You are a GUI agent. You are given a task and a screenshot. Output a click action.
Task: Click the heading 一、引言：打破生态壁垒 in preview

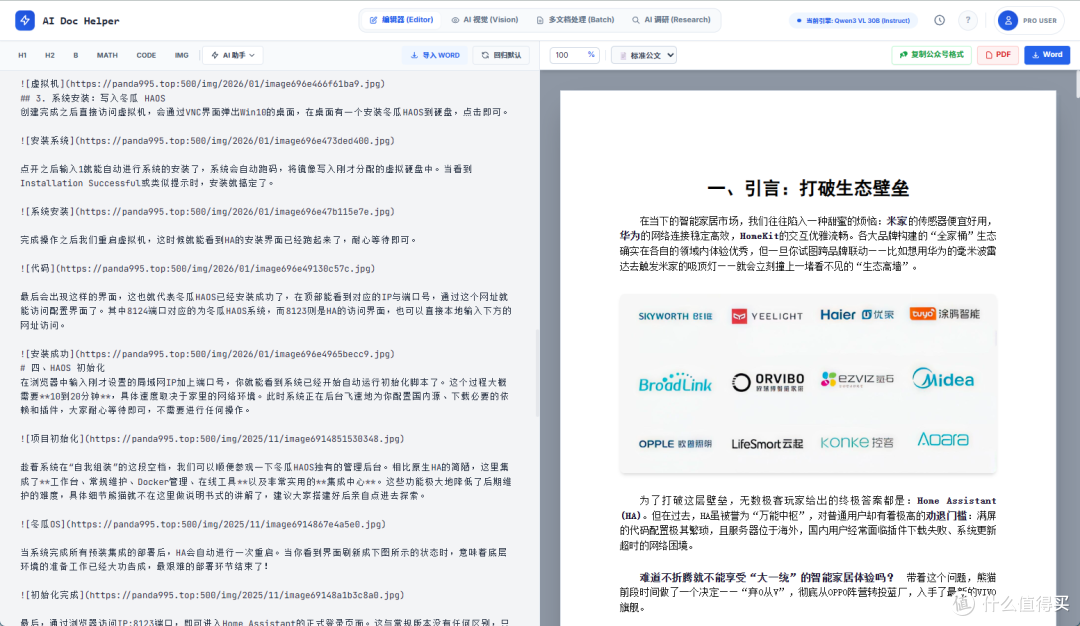pyautogui.click(x=808, y=189)
